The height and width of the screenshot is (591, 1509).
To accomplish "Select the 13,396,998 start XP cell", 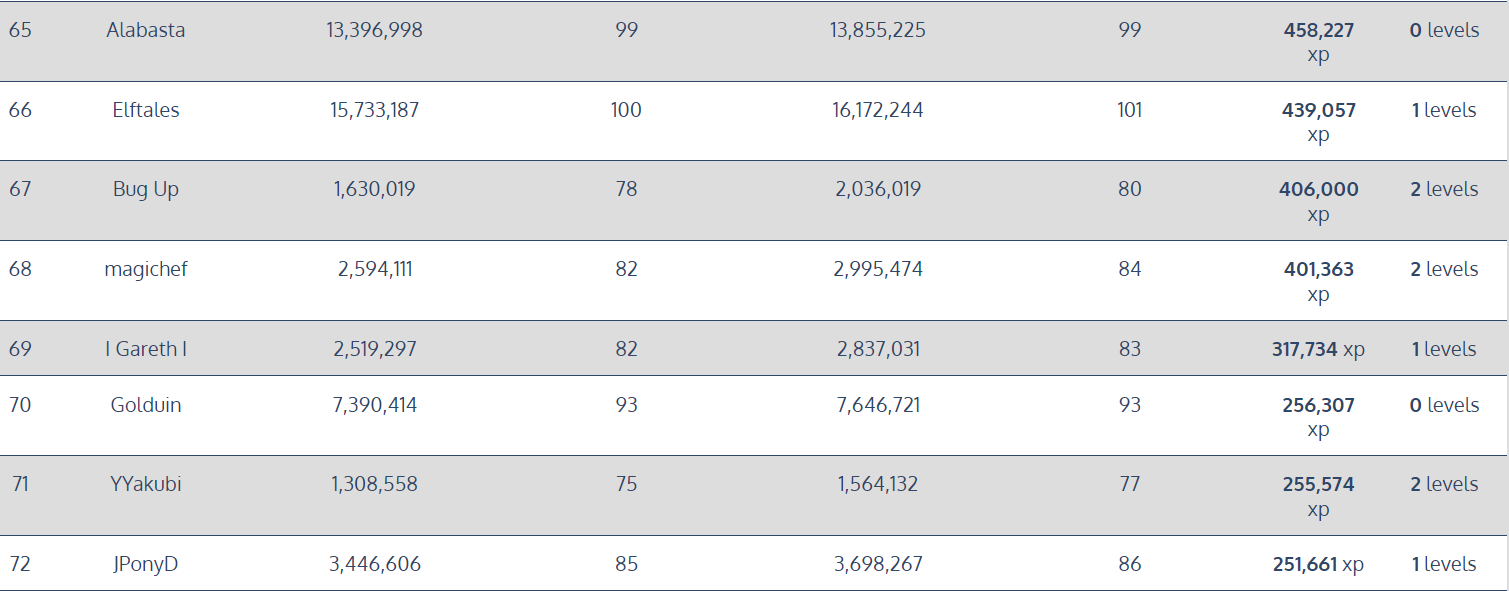I will 375,30.
